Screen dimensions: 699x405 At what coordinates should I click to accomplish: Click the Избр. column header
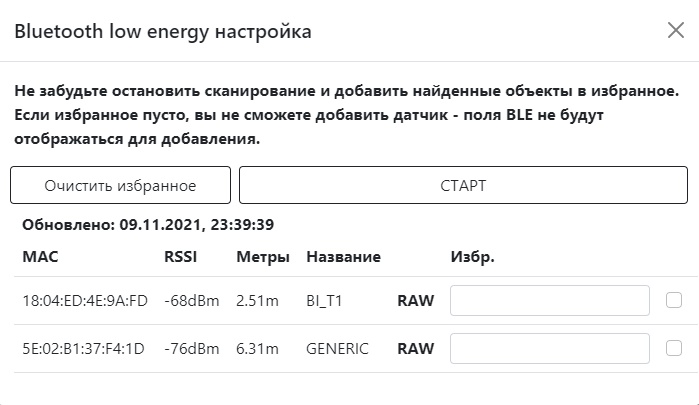[472, 257]
